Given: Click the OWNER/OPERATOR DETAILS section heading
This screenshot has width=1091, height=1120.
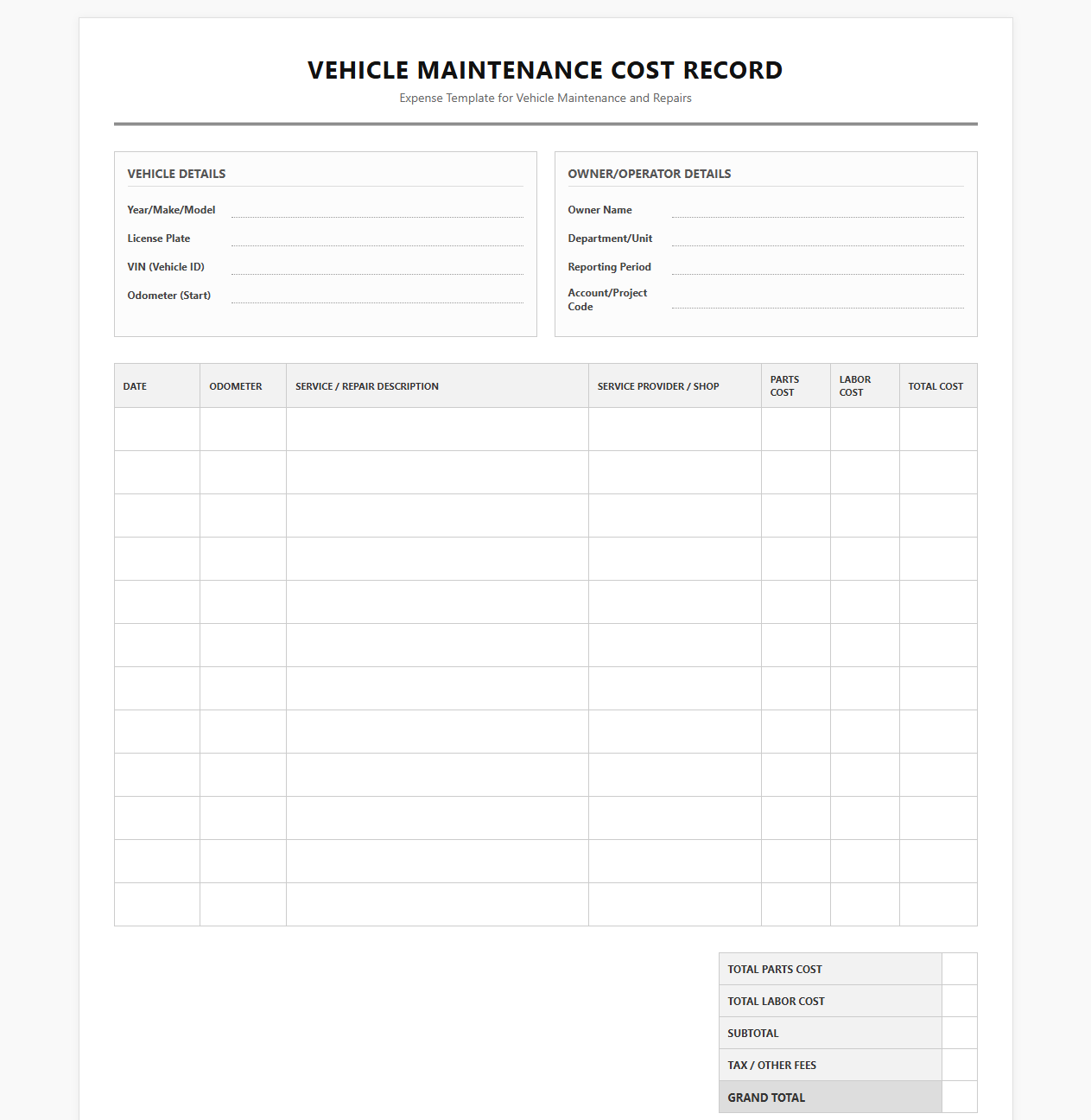Looking at the screenshot, I should coord(650,174).
